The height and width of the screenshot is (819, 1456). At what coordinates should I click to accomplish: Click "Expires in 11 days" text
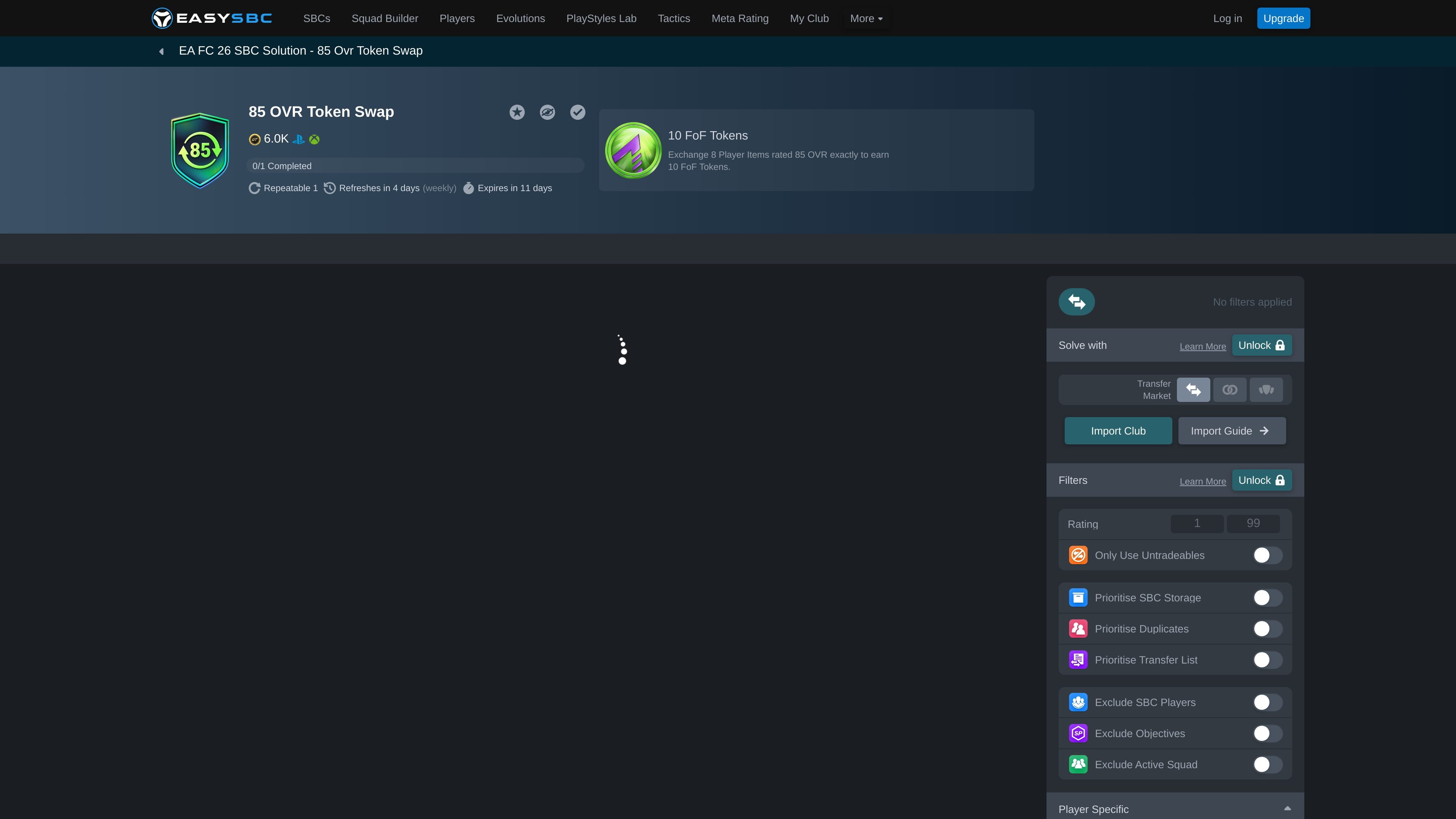click(x=515, y=188)
